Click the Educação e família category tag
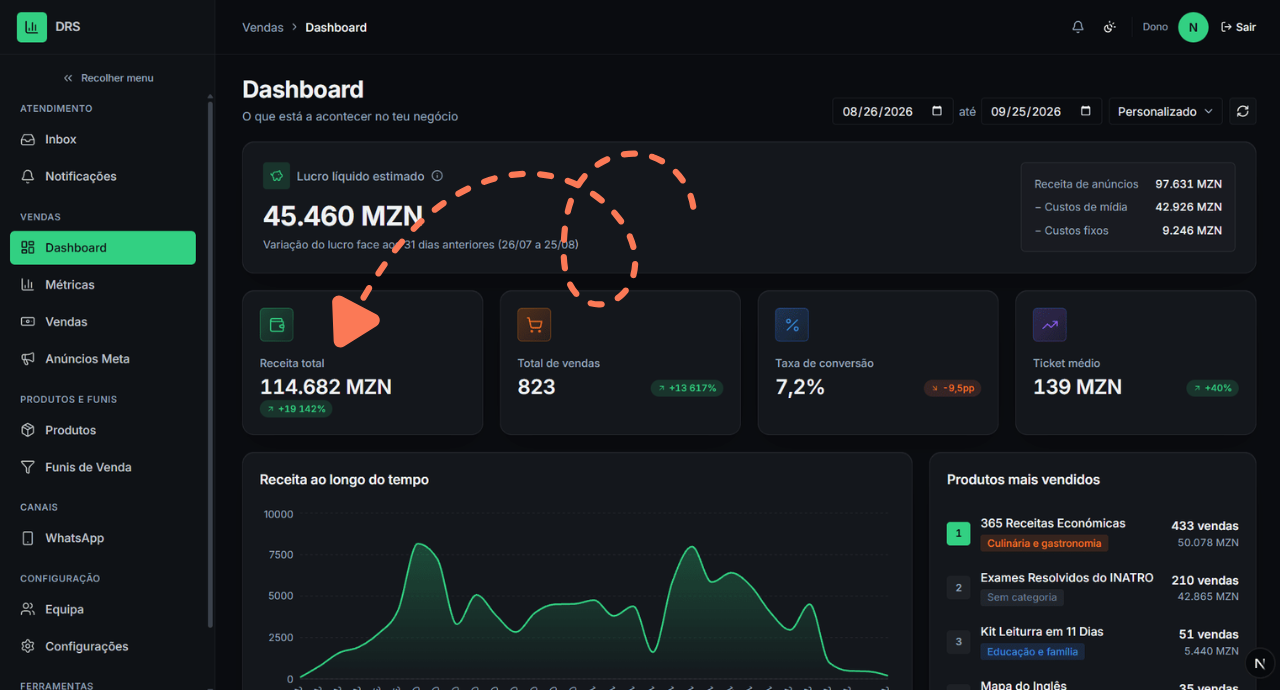The width and height of the screenshot is (1280, 690). (x=1033, y=651)
